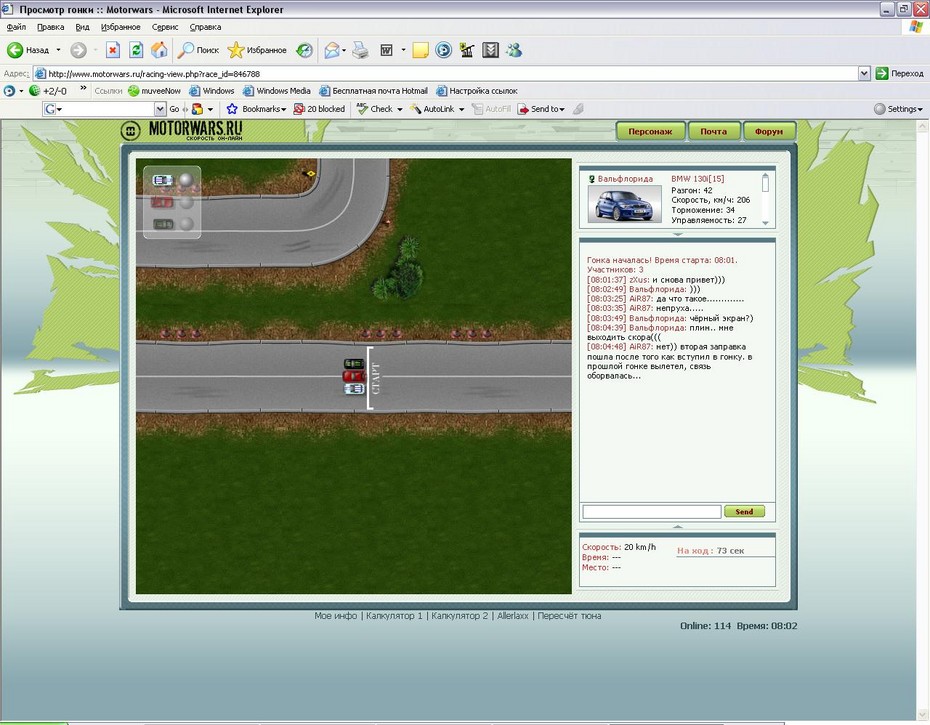Viewport: 930px width, 725px height.
Task: Open Бесплатная почта Hotmail bookmark
Action: click(374, 91)
